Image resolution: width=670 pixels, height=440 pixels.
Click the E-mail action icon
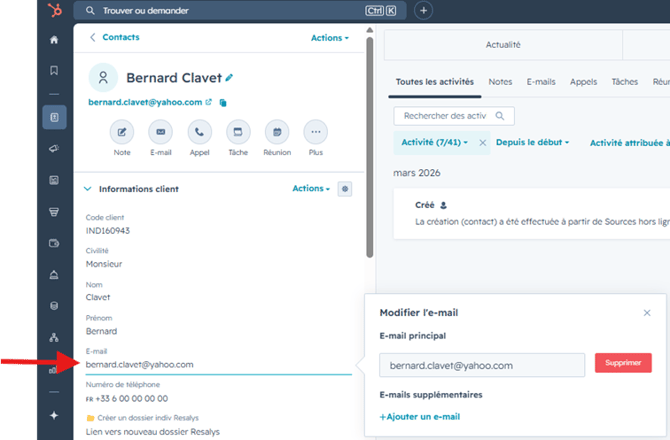[161, 132]
